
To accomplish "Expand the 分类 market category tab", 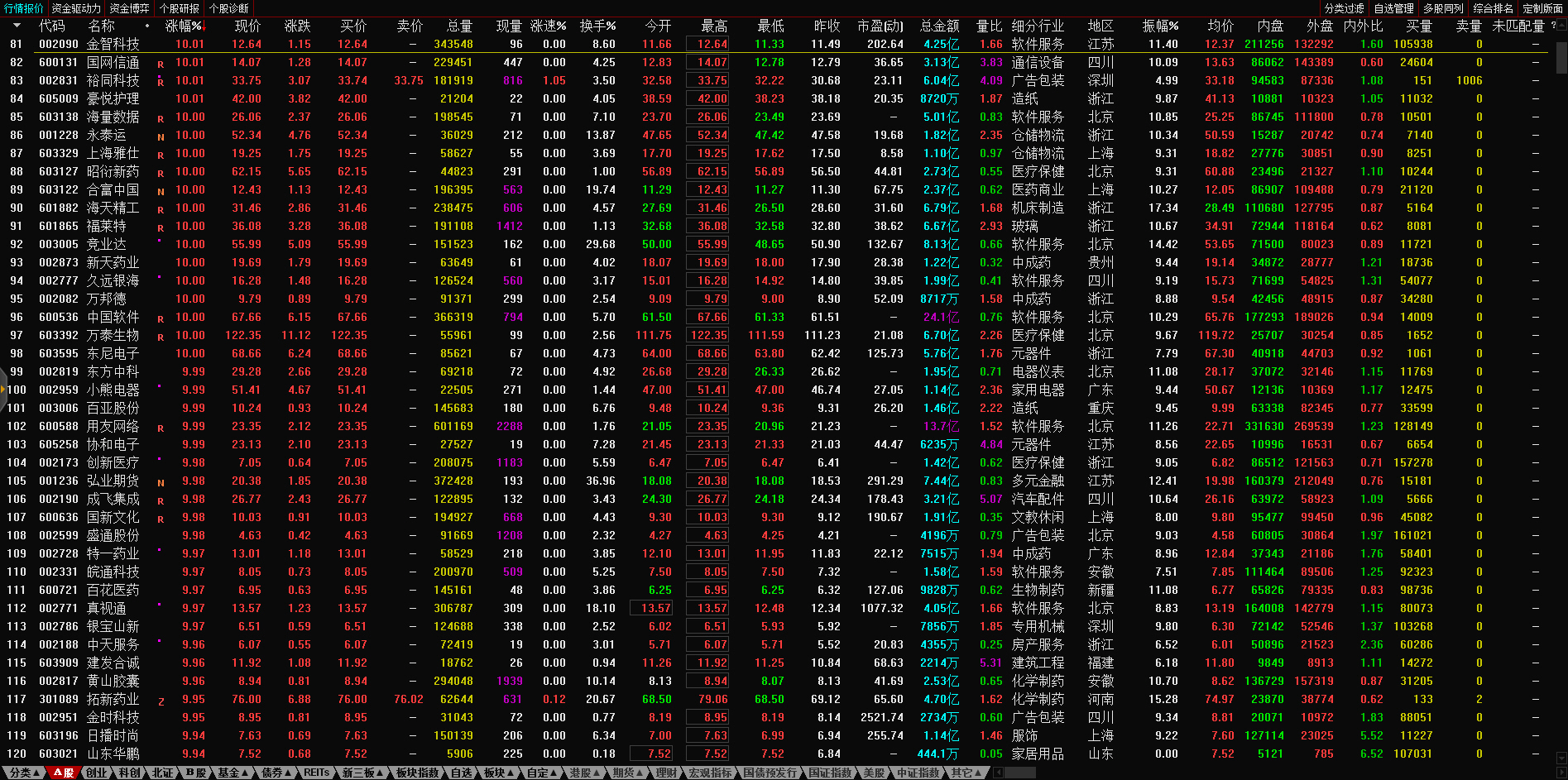I will pos(24,773).
